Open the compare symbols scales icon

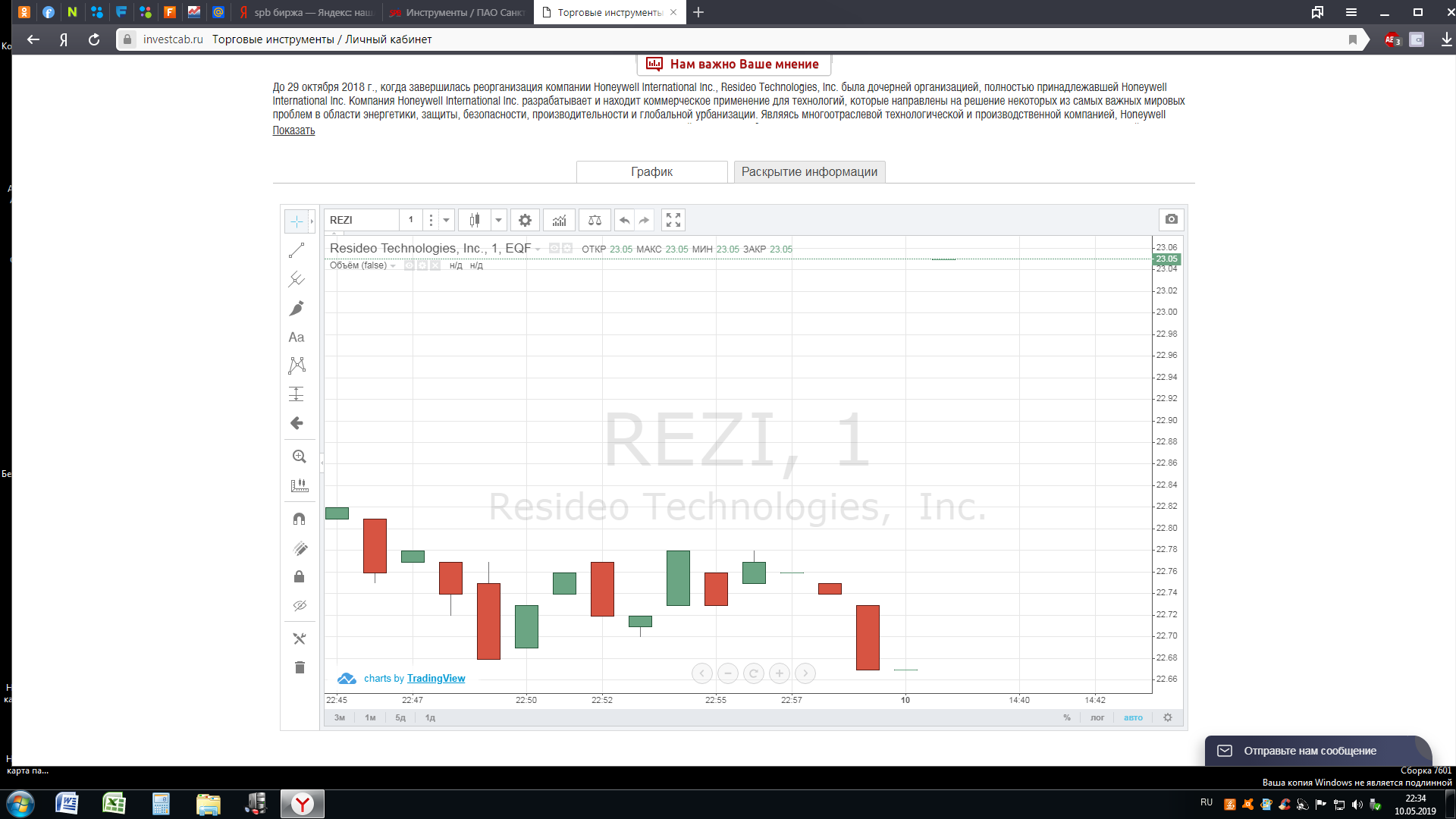point(595,220)
